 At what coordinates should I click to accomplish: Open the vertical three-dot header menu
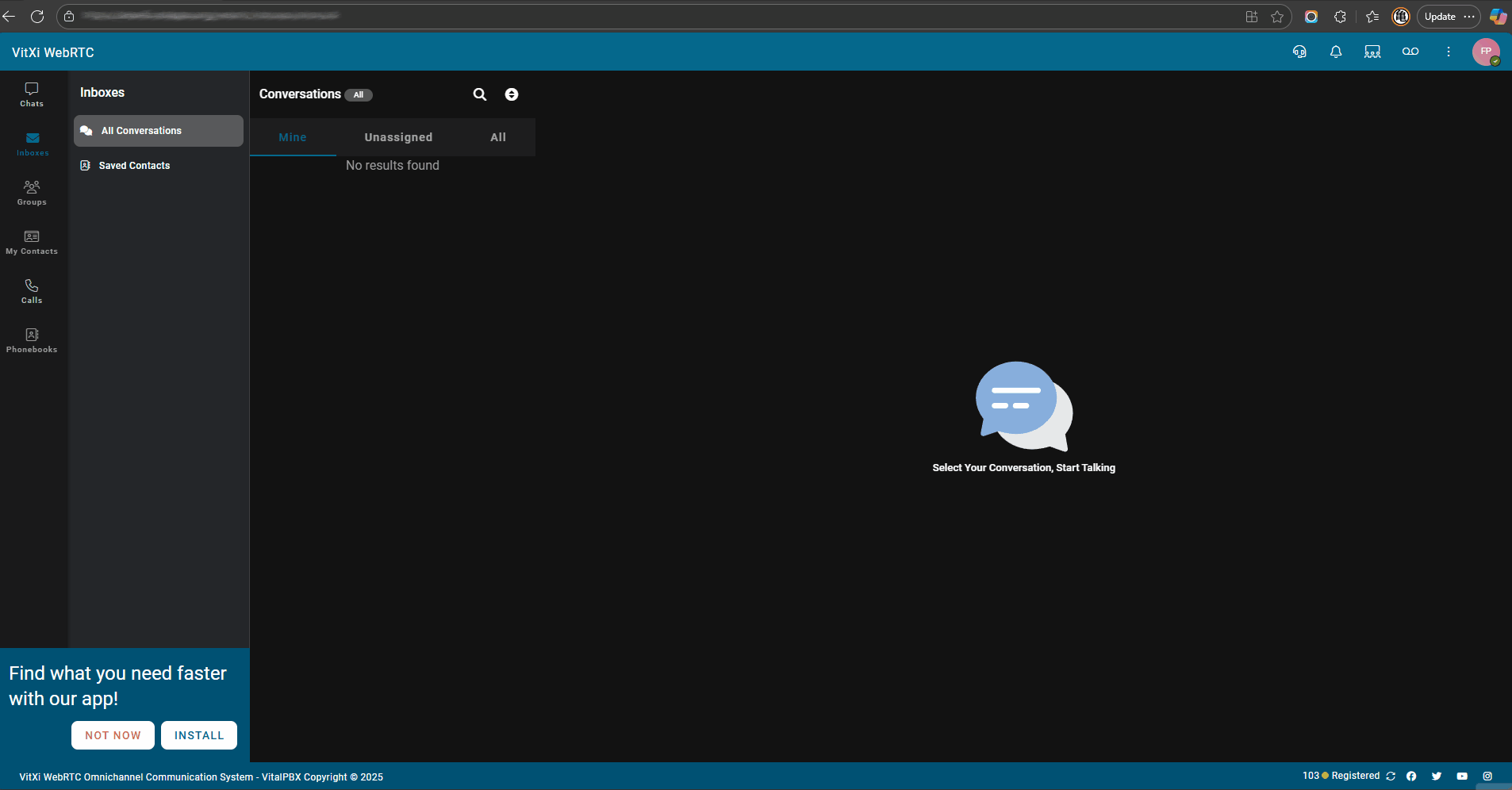point(1449,52)
